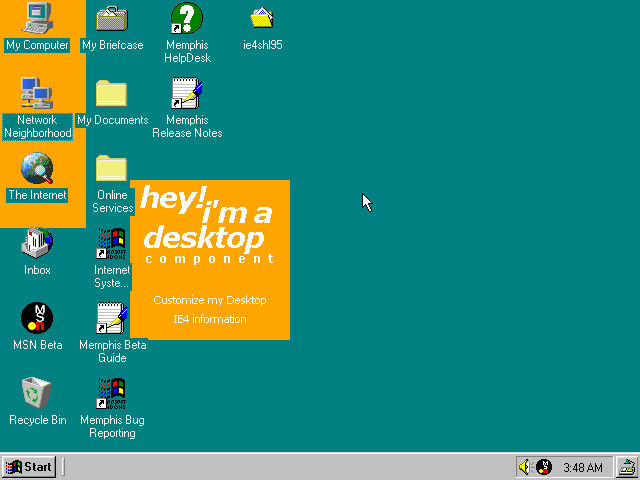Click the "Recycle Bin" label text
Image resolution: width=640 pixels, height=480 pixels.
pos(38,420)
